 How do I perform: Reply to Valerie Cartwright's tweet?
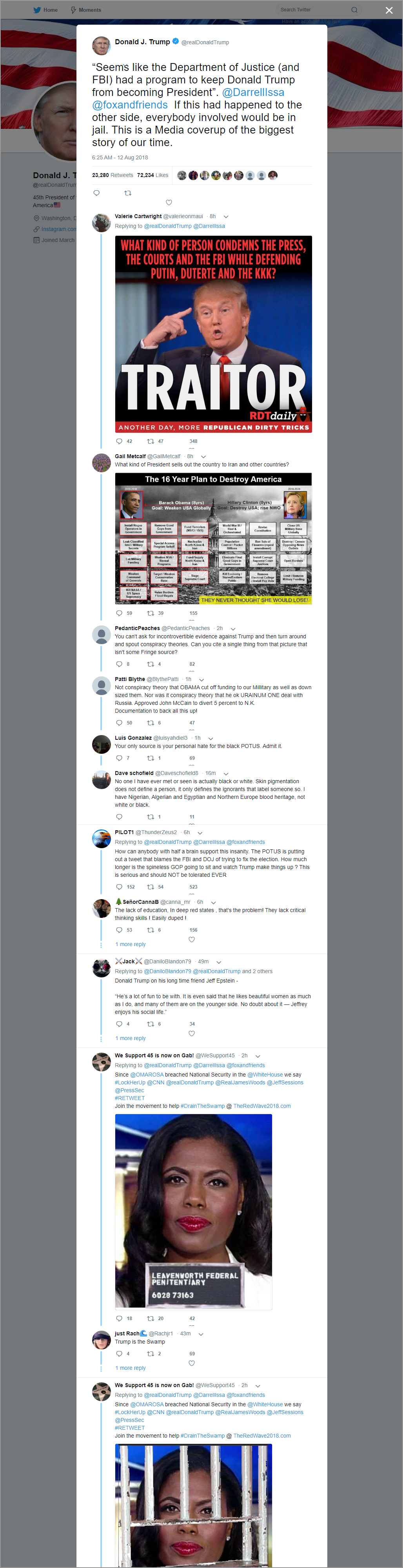[x=119, y=441]
